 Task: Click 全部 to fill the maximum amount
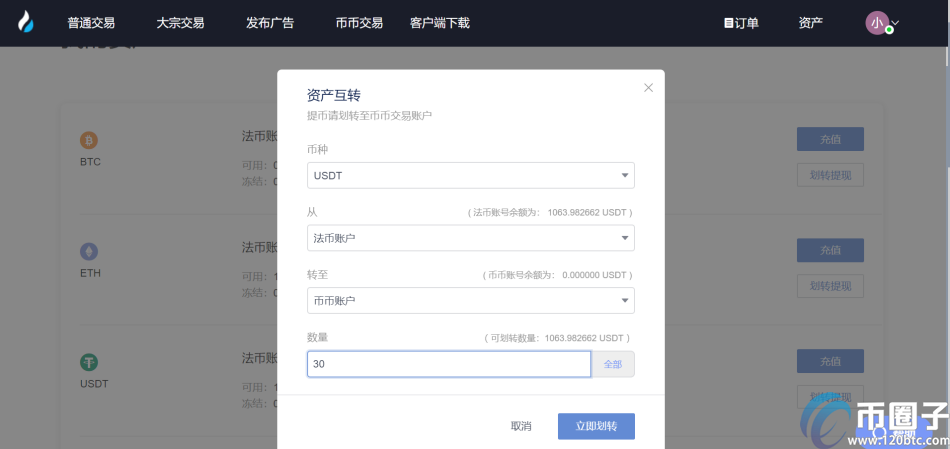[612, 364]
